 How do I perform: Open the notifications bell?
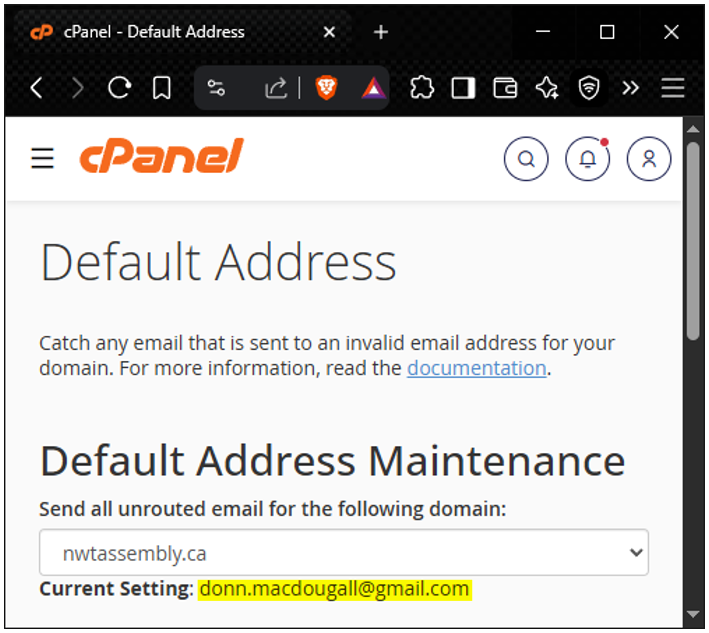(x=587, y=159)
